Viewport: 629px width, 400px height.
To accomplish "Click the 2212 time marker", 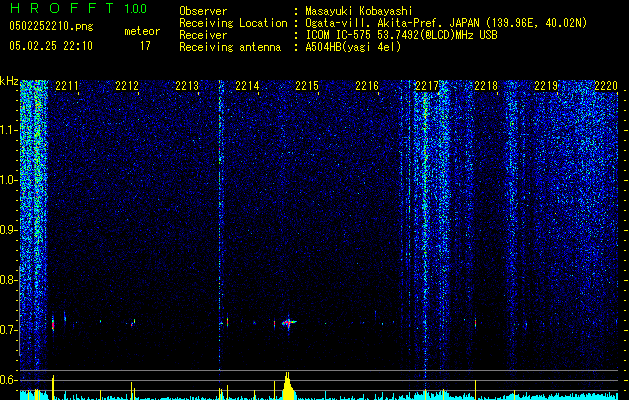I will point(127,85).
